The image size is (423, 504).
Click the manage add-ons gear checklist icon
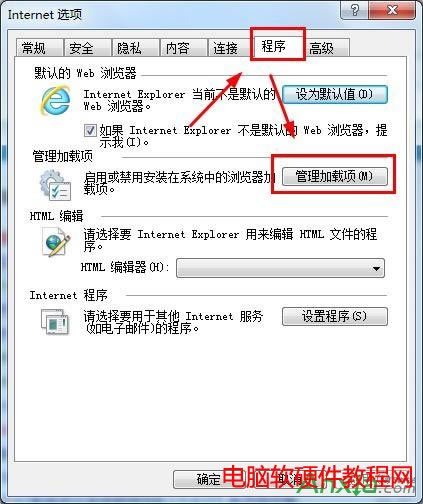pos(55,185)
